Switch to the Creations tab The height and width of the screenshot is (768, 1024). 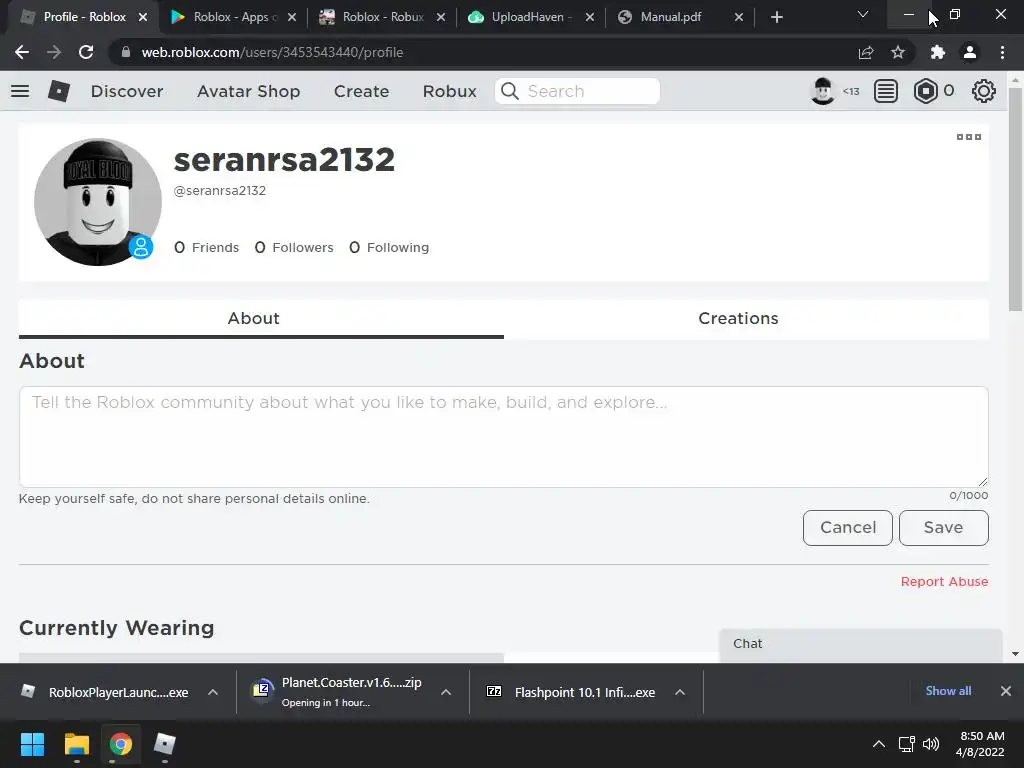pos(746,319)
